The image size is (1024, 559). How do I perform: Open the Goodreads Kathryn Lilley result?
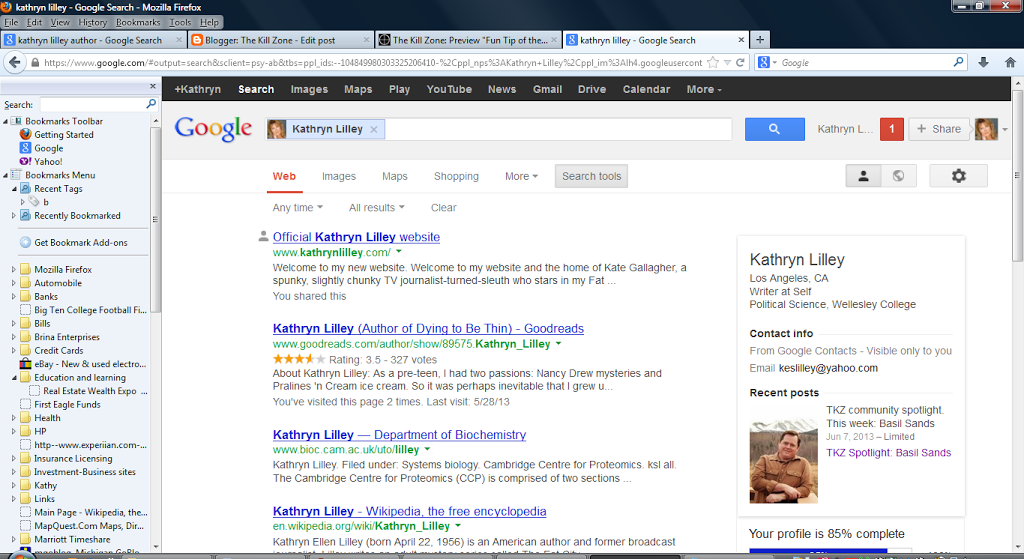click(428, 328)
